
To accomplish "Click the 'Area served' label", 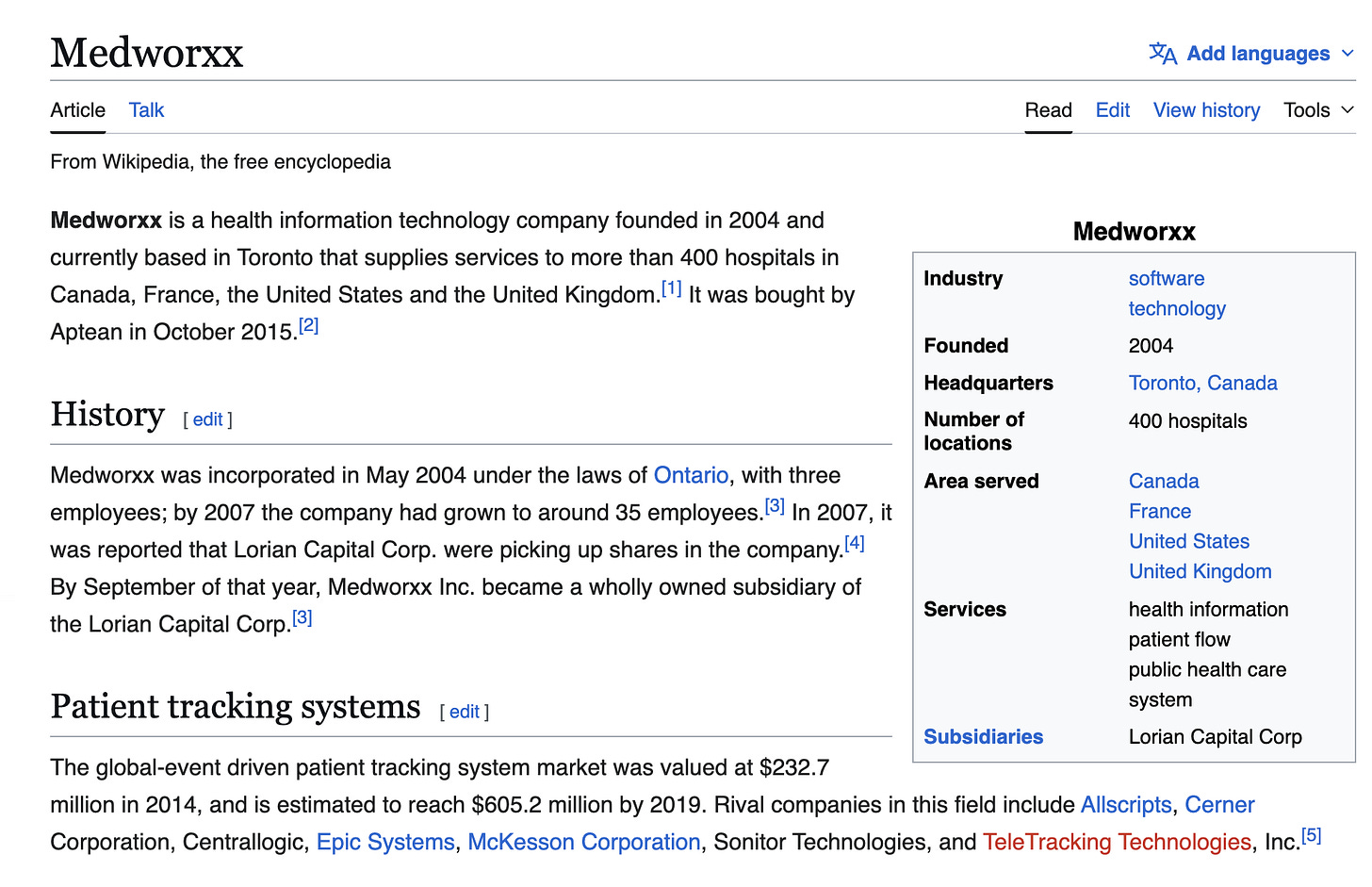I will click(981, 481).
